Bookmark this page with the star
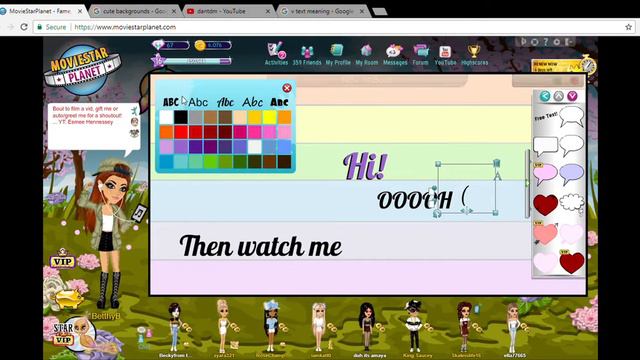 click(x=629, y=27)
